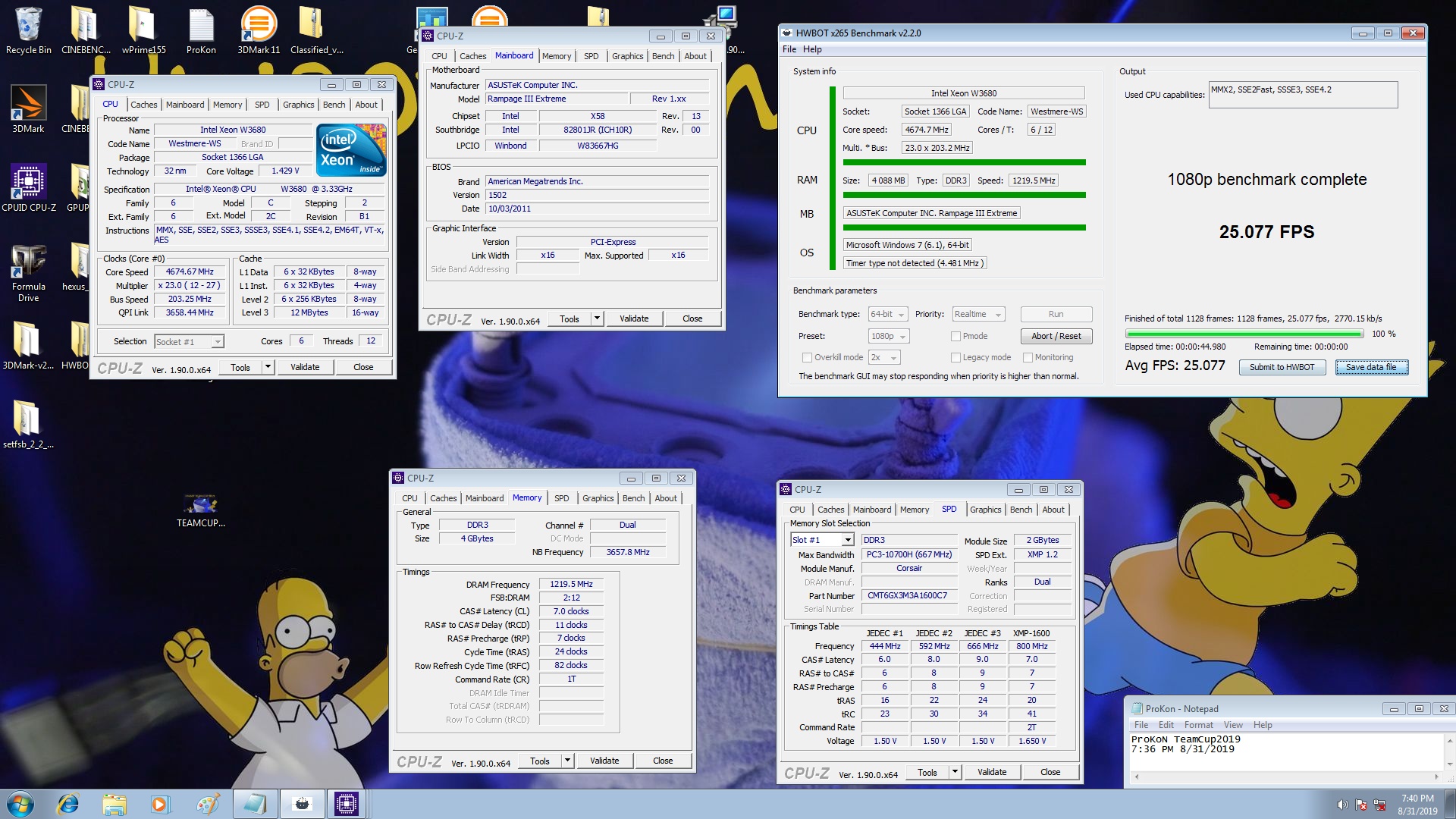
Task: Open the Windows Start menu
Action: (x=20, y=804)
